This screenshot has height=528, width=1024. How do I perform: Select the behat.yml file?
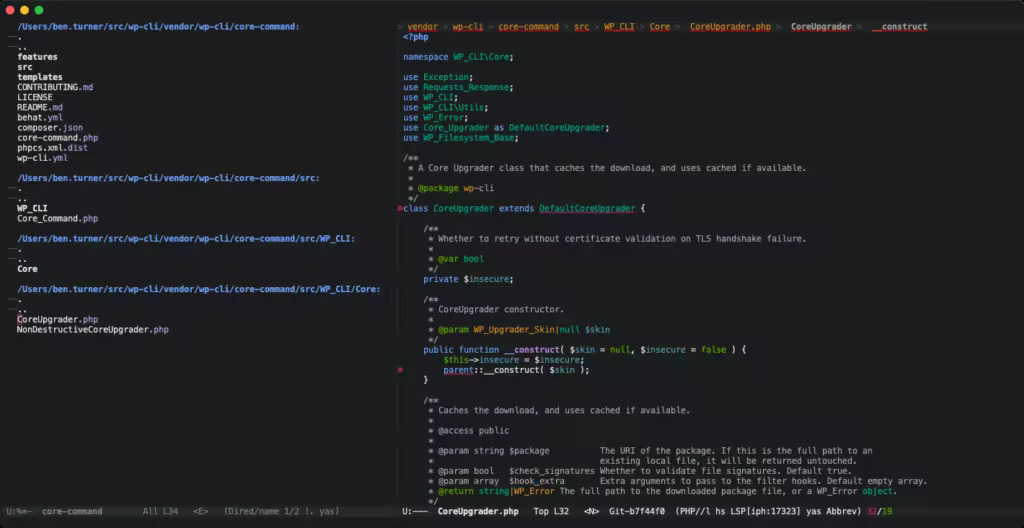40,118
